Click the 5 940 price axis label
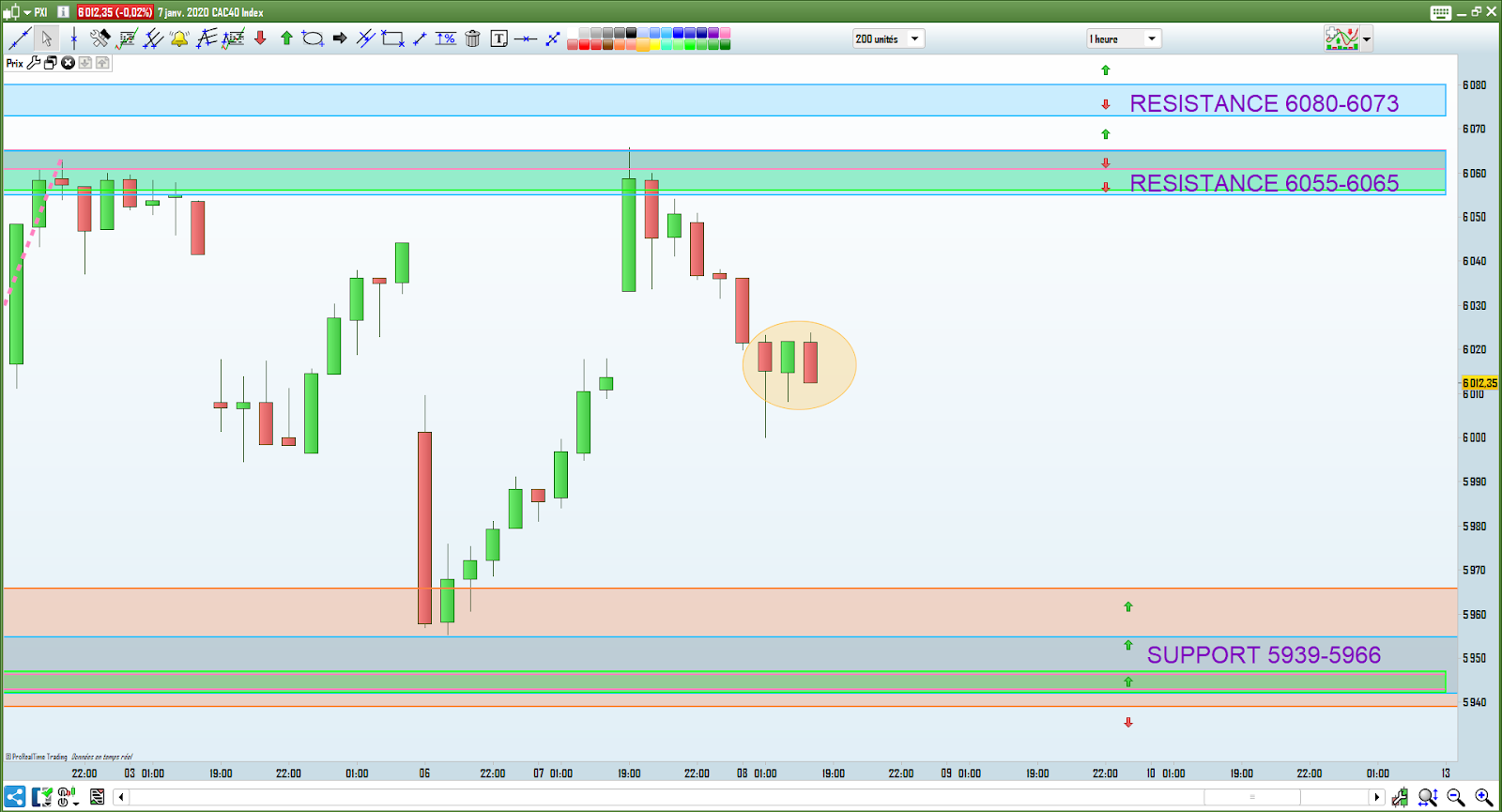 click(x=1474, y=702)
